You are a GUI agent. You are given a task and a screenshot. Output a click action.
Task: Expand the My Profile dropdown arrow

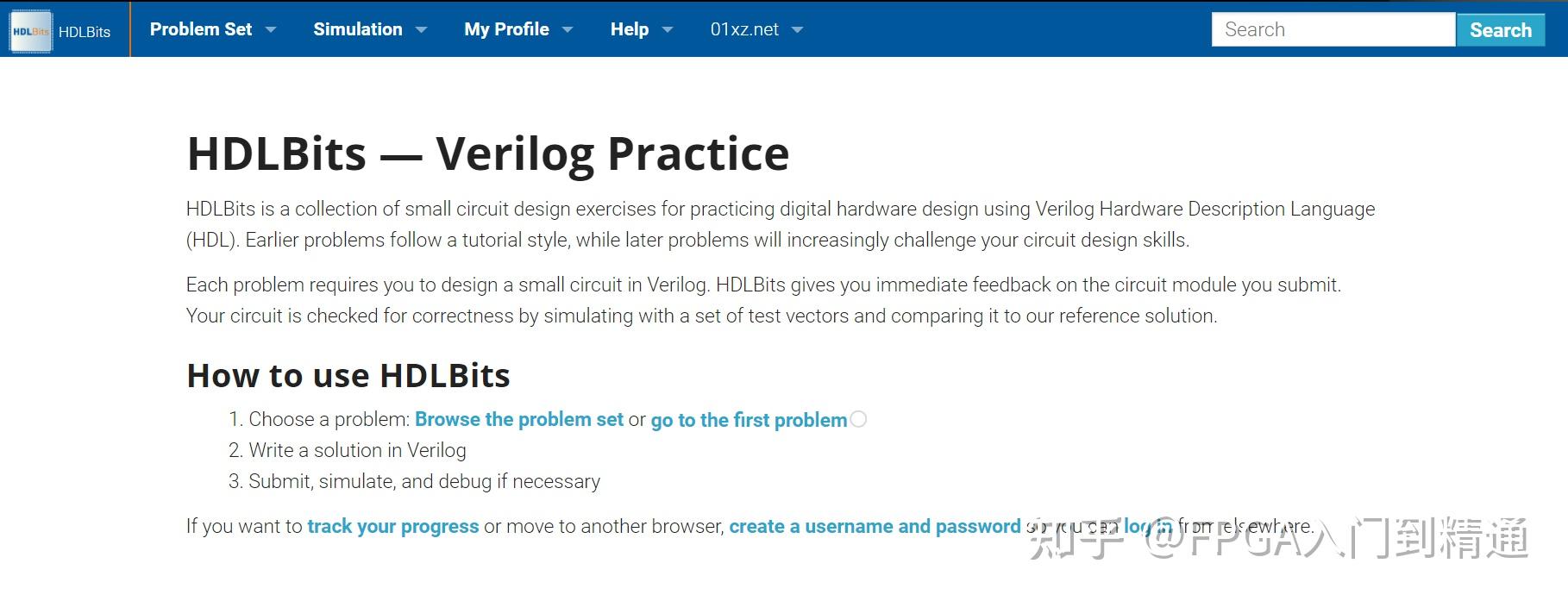point(568,30)
